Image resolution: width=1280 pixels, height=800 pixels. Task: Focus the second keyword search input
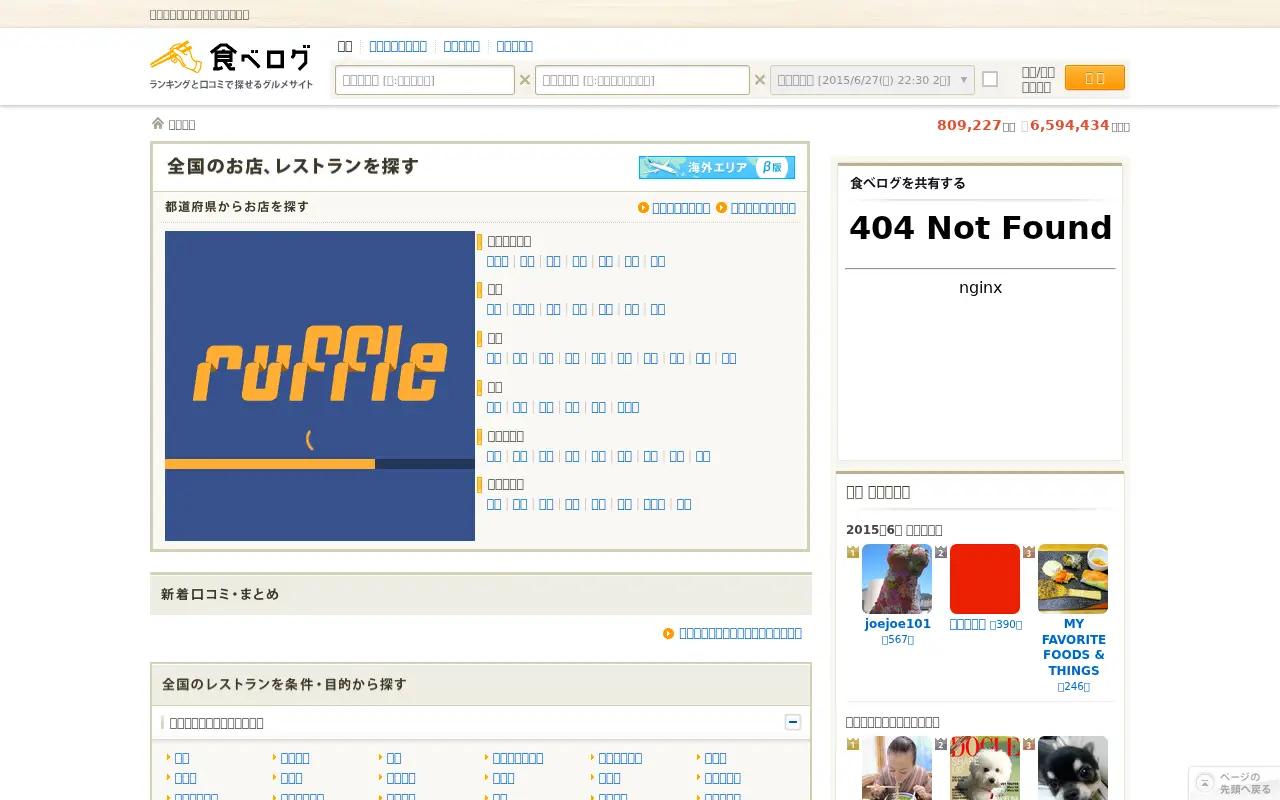click(642, 80)
